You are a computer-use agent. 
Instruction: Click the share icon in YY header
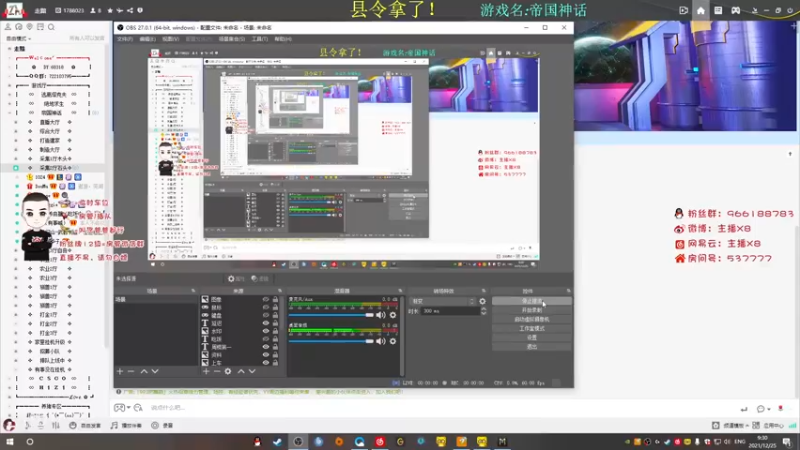[x=130, y=10]
